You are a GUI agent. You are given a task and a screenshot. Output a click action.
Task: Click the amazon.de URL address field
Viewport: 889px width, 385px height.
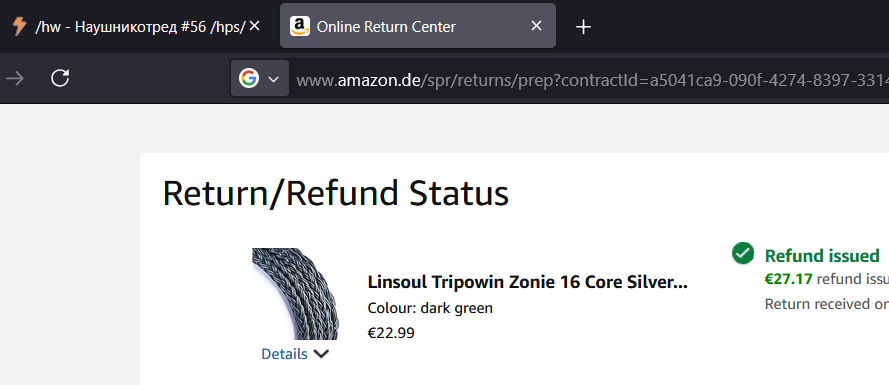pyautogui.click(x=590, y=79)
